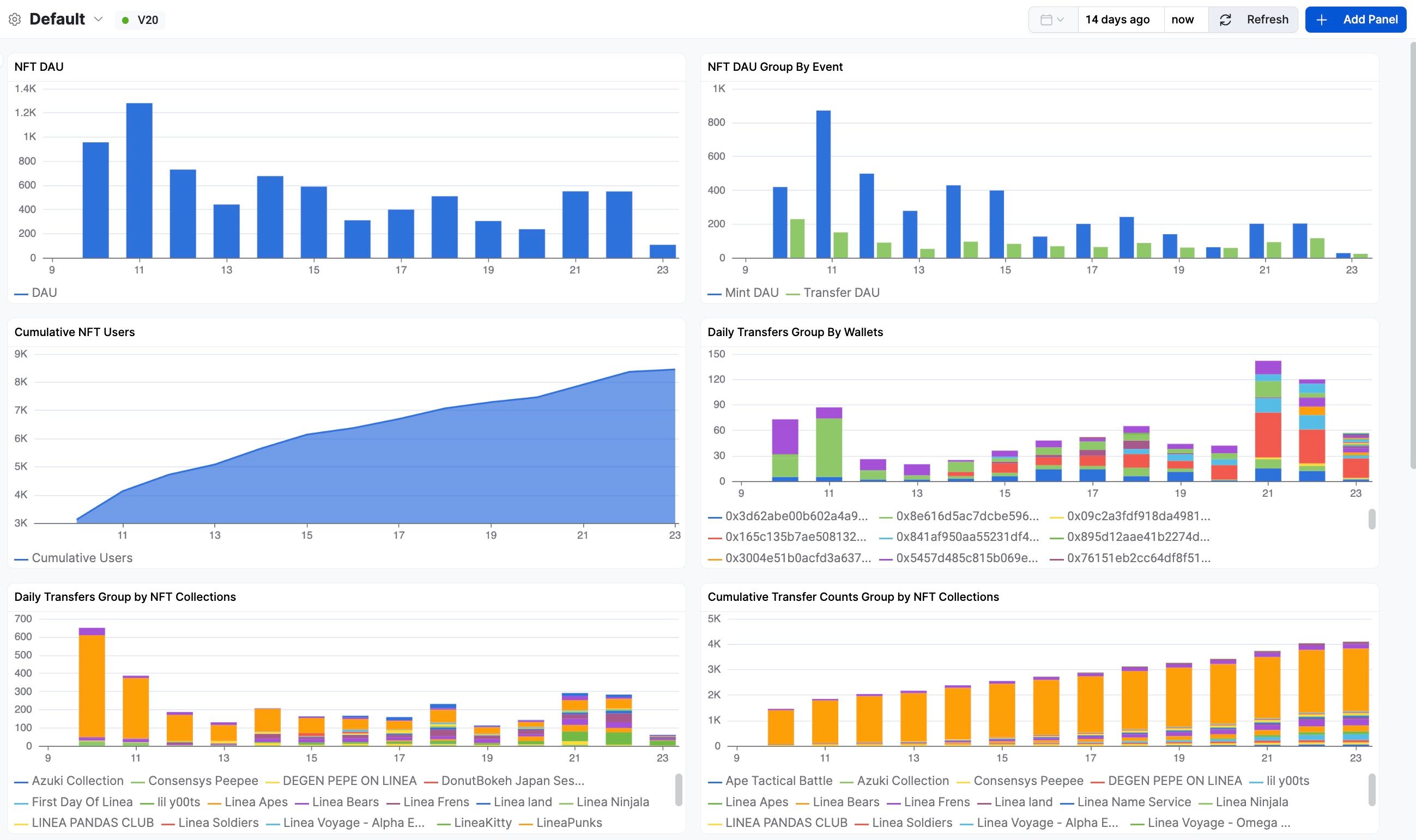Click the large orange bar in Daily Transfers by Collections
The image size is (1416, 840).
tap(92, 686)
